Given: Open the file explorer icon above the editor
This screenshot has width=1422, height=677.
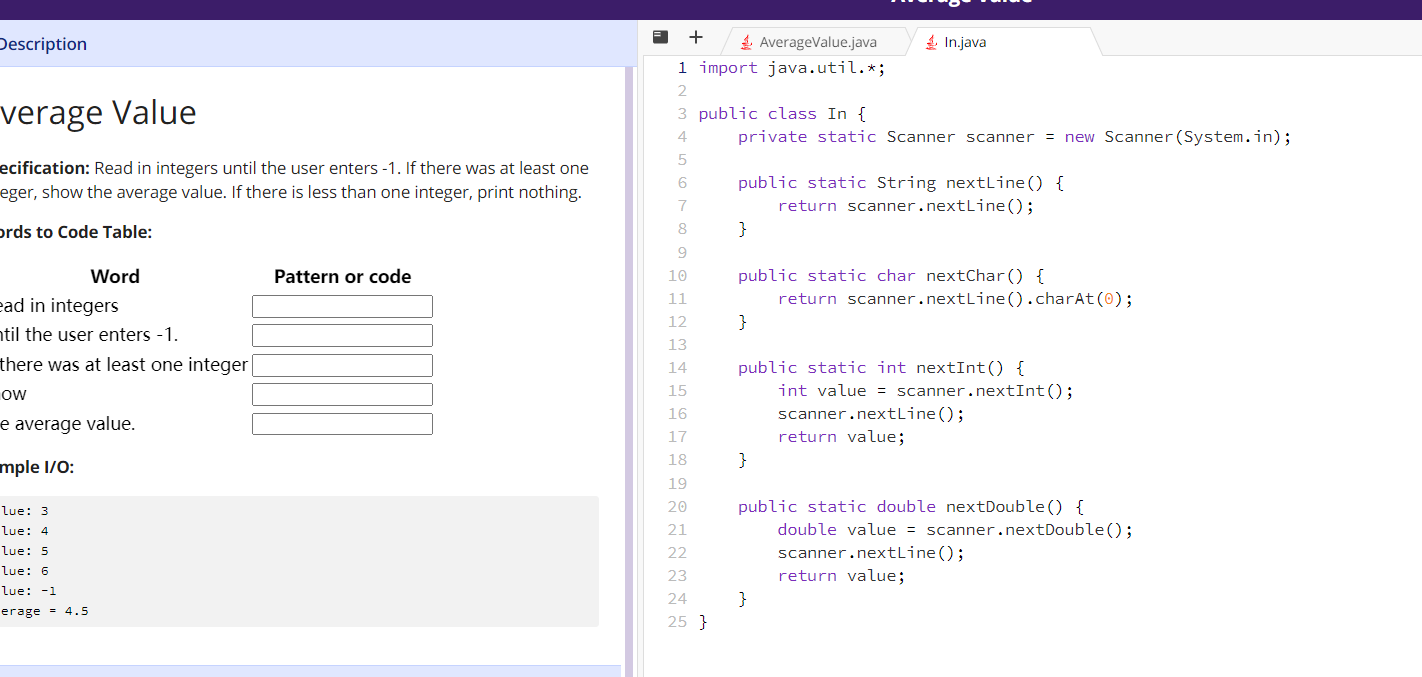Looking at the screenshot, I should click(659, 36).
